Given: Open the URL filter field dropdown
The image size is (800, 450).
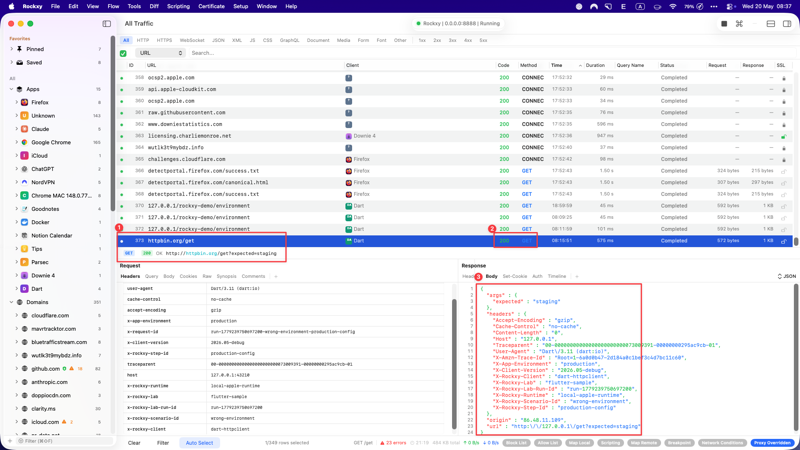Looking at the screenshot, I should [160, 53].
